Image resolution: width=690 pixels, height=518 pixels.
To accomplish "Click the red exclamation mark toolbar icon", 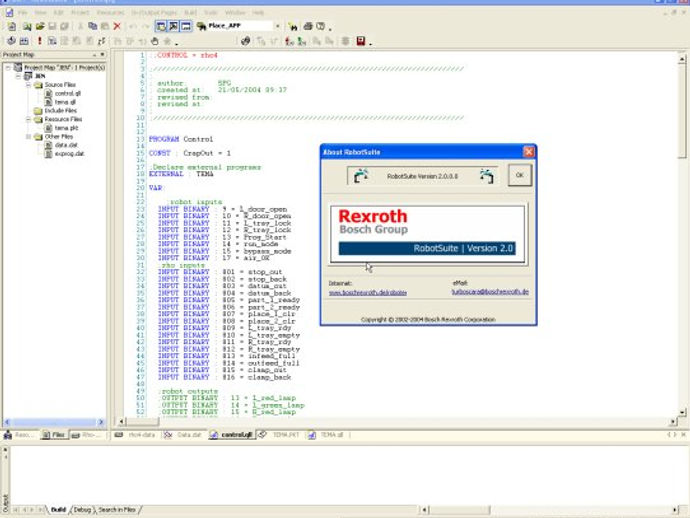I will [x=40, y=41].
